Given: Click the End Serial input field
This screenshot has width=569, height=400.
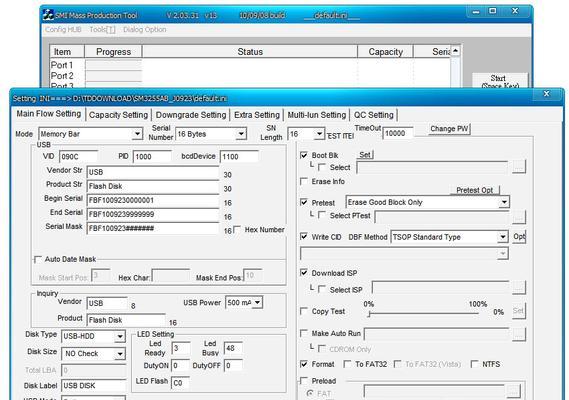Looking at the screenshot, I should pos(153,214).
